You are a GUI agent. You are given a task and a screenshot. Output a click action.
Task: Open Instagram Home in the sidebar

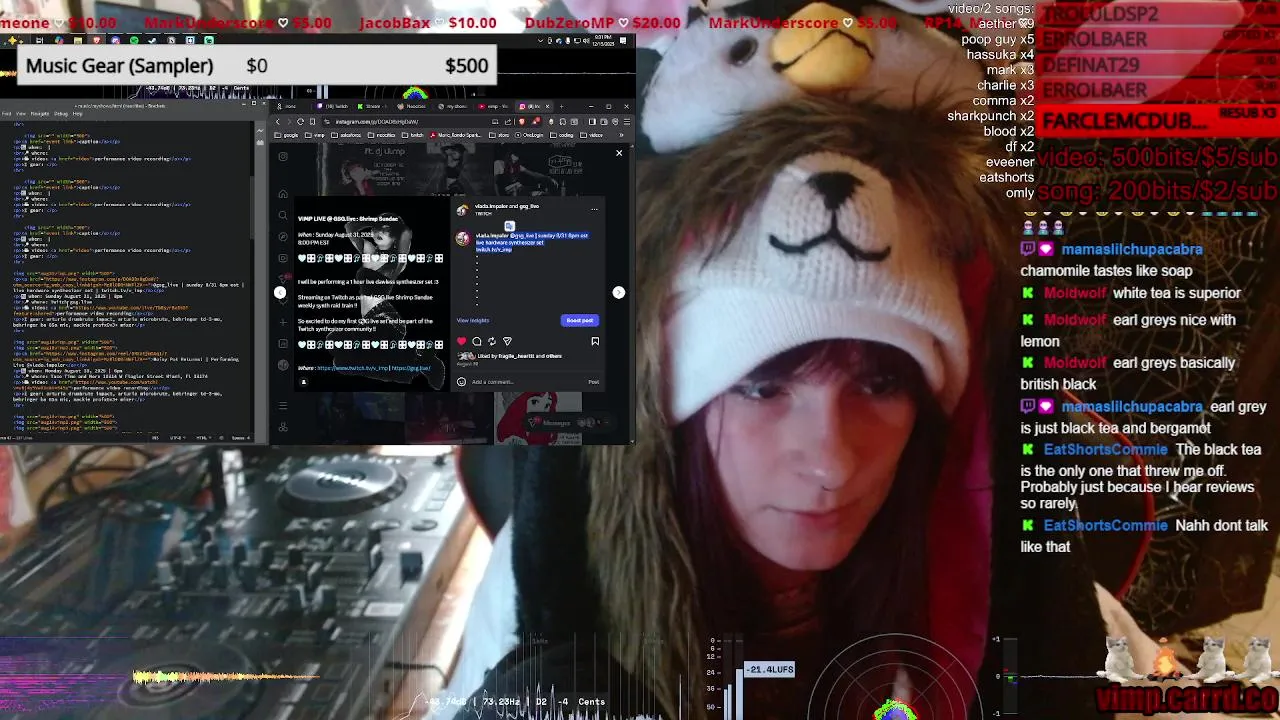coord(283,193)
